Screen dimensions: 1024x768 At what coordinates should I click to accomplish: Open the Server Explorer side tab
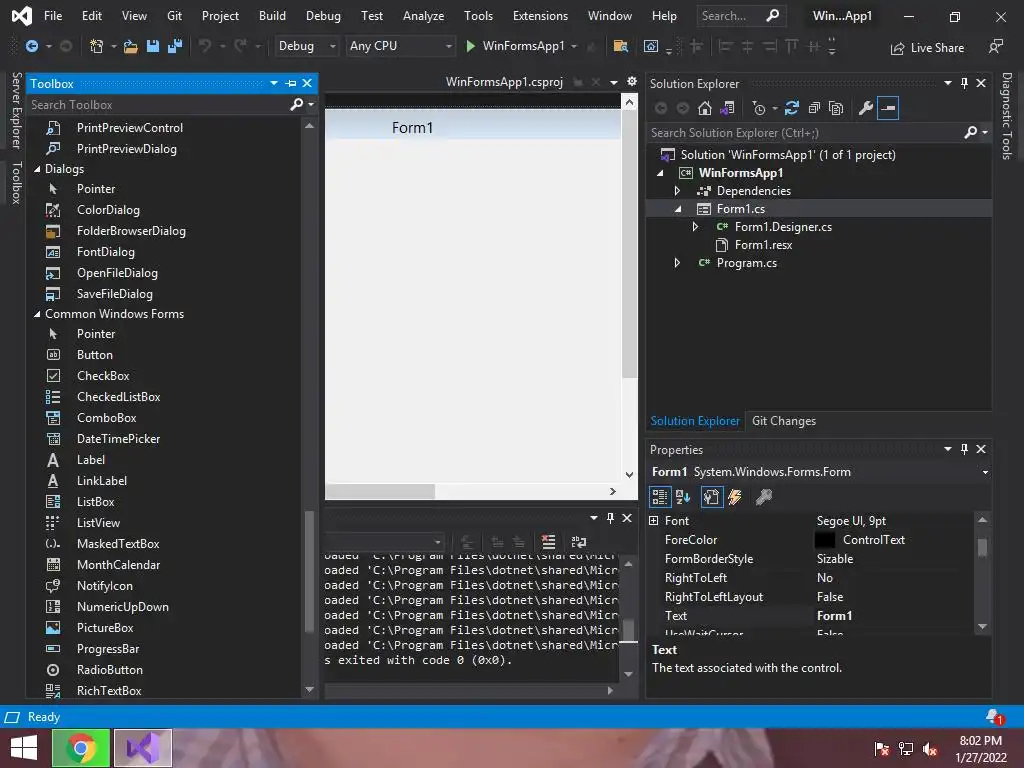tap(16, 110)
